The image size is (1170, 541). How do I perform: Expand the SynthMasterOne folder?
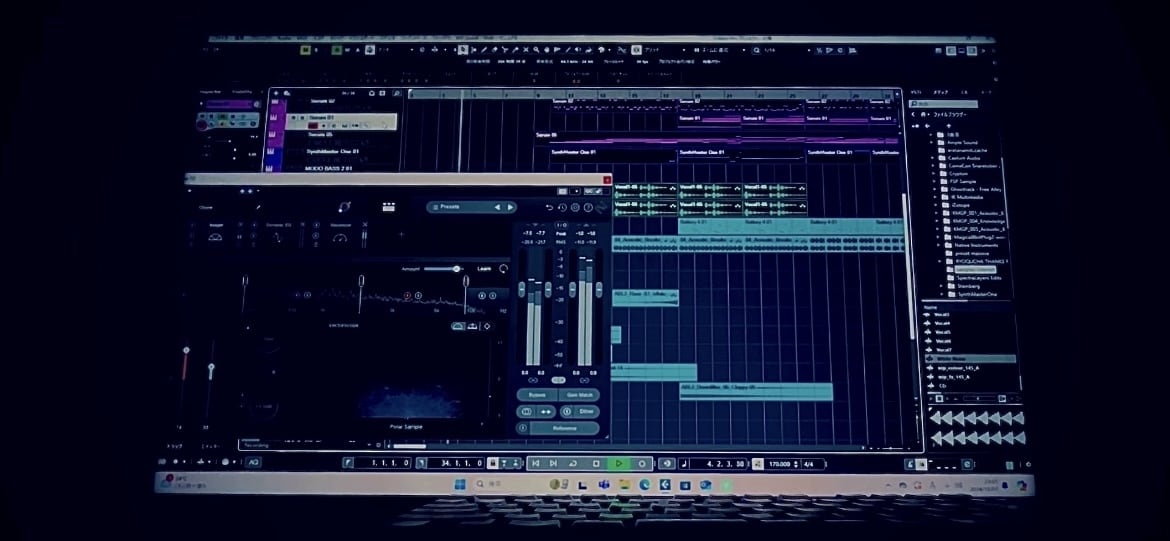[942, 294]
